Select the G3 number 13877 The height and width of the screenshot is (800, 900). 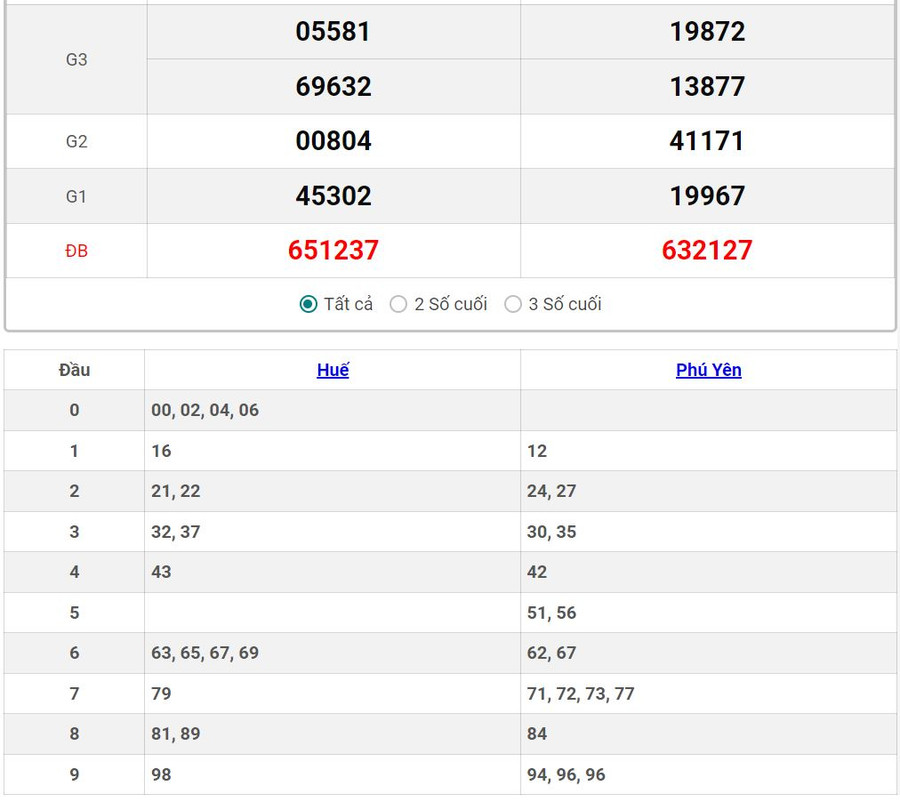click(707, 87)
